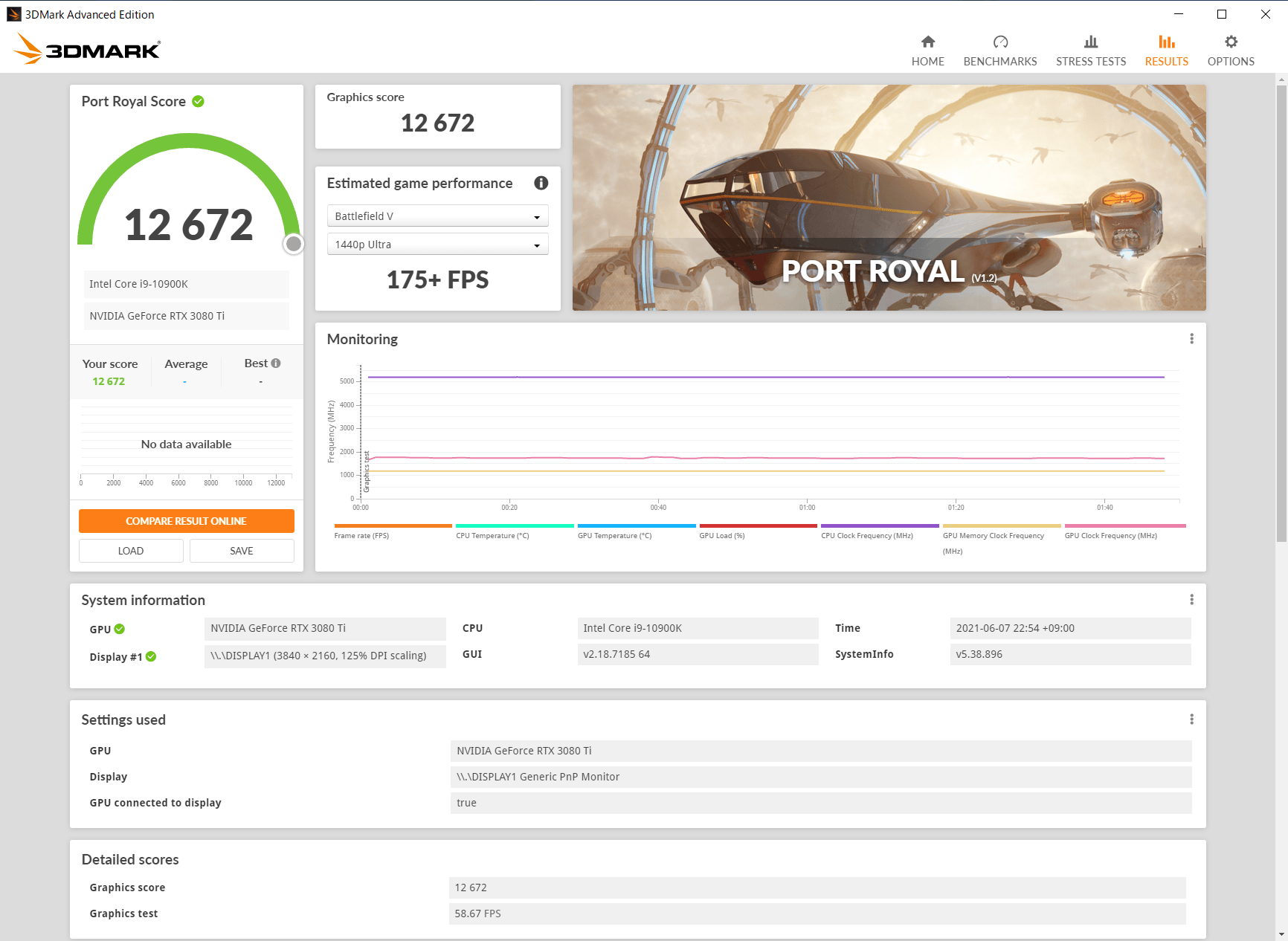
Task: Open the Battlefield V game dropdown
Action: click(437, 216)
